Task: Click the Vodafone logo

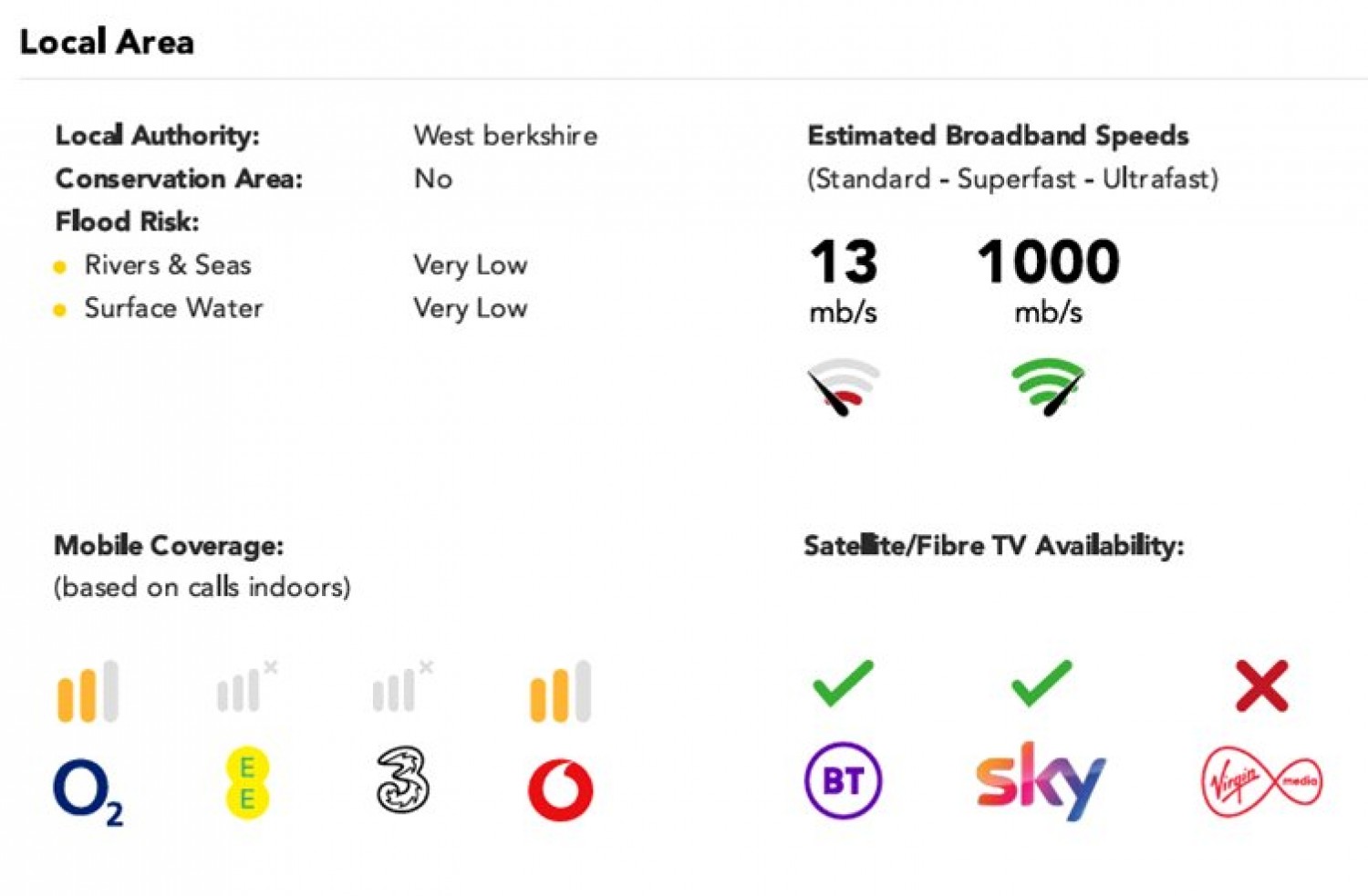Action: tap(560, 789)
